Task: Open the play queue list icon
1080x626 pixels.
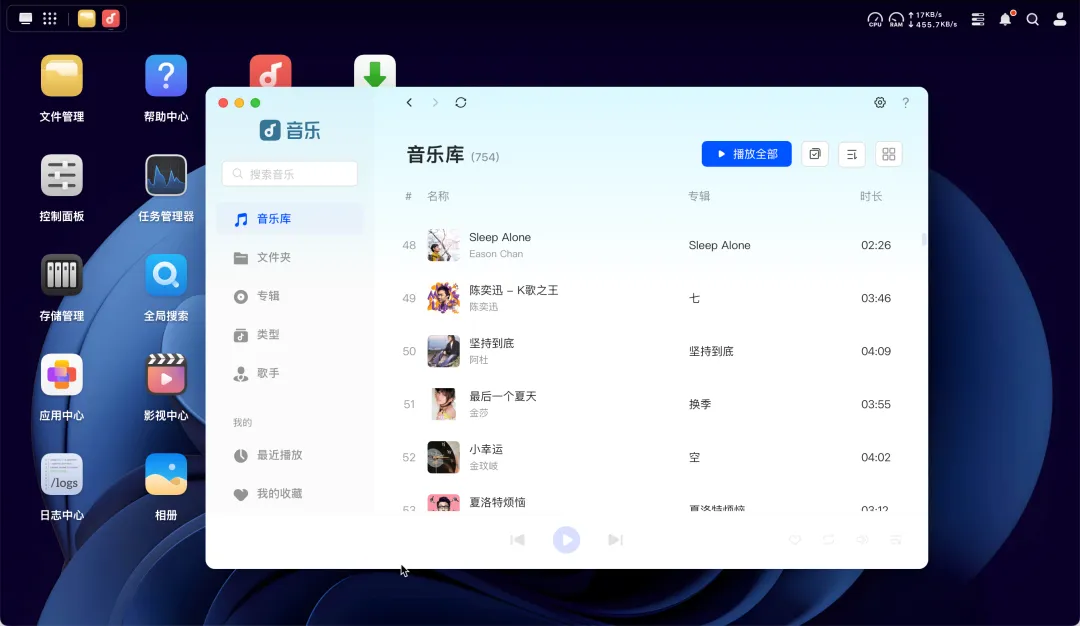Action: click(x=896, y=540)
